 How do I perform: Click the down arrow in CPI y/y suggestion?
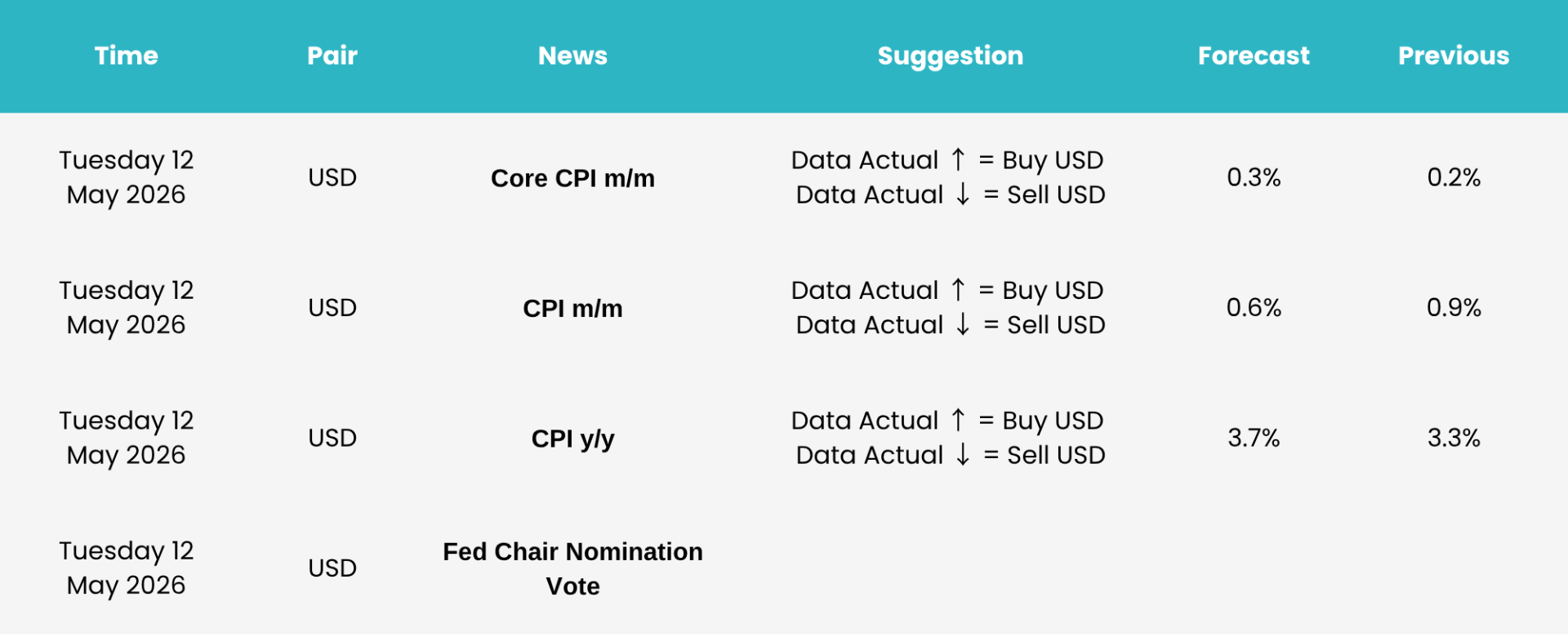[963, 455]
